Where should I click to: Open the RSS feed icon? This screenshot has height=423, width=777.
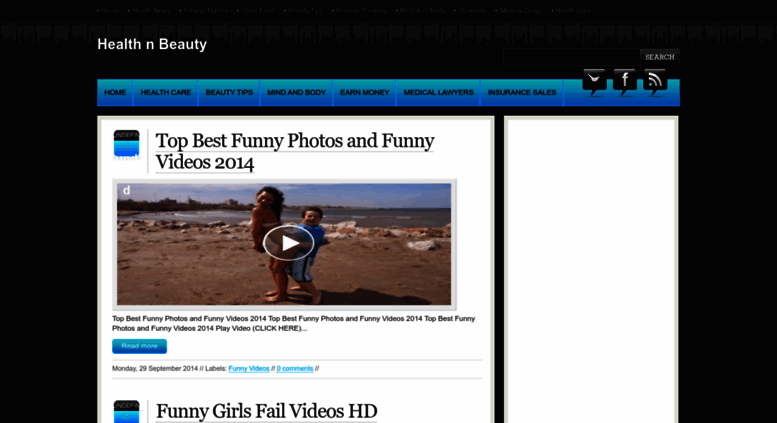[655, 82]
